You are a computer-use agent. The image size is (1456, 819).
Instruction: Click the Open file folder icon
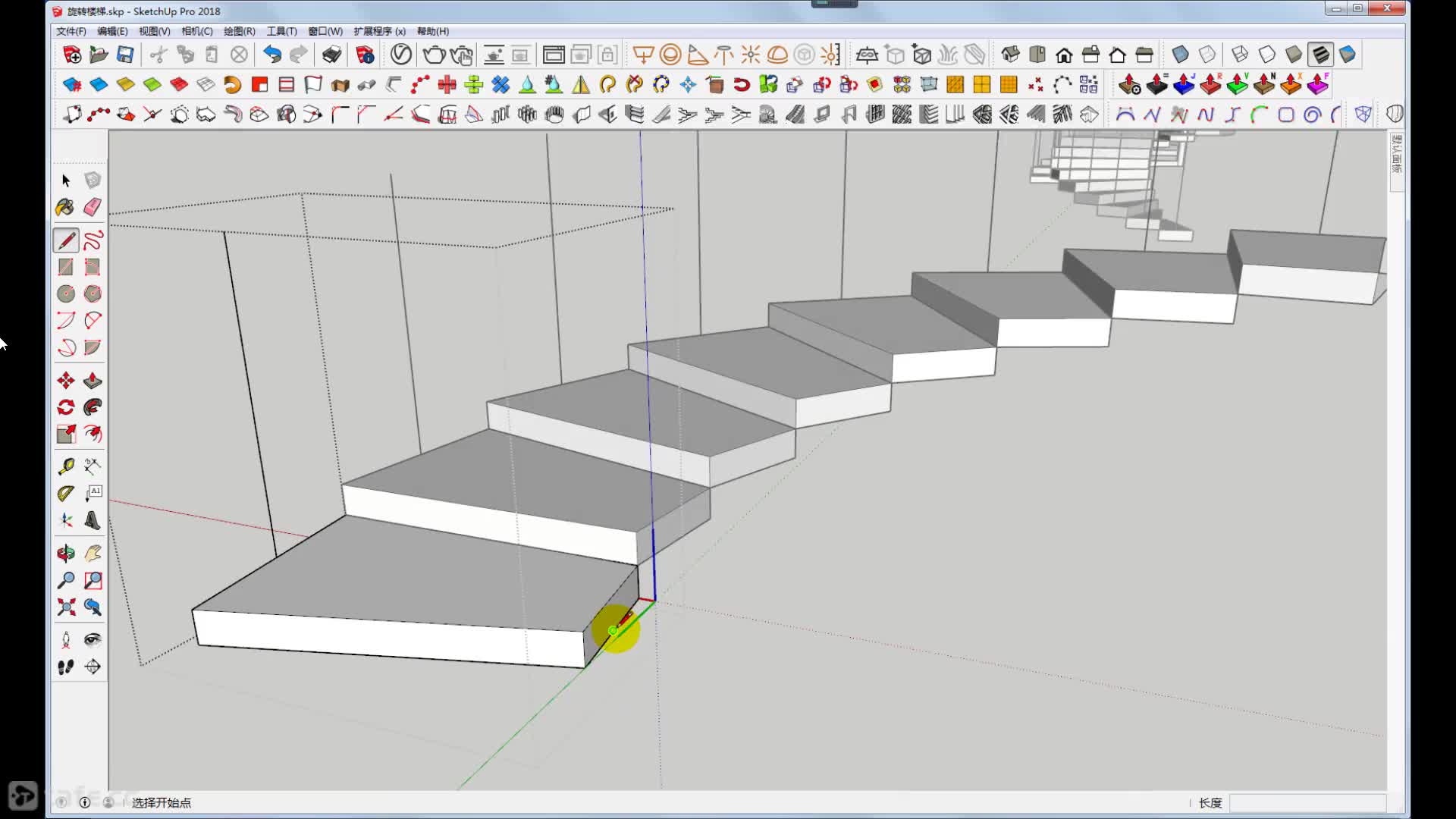tap(99, 55)
